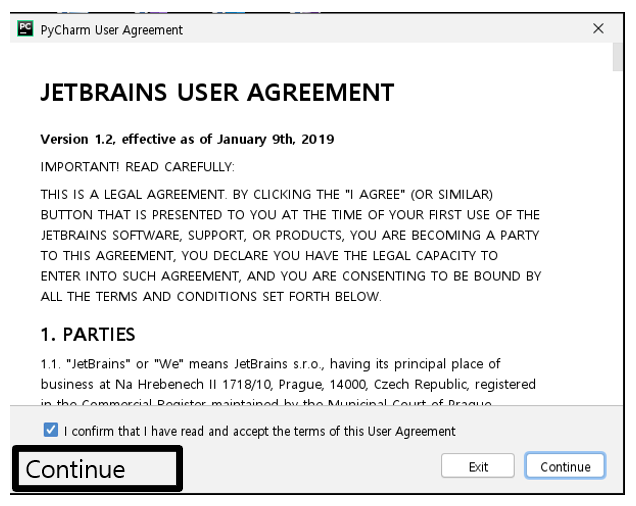
Task: Click the Exit button
Action: click(x=478, y=466)
